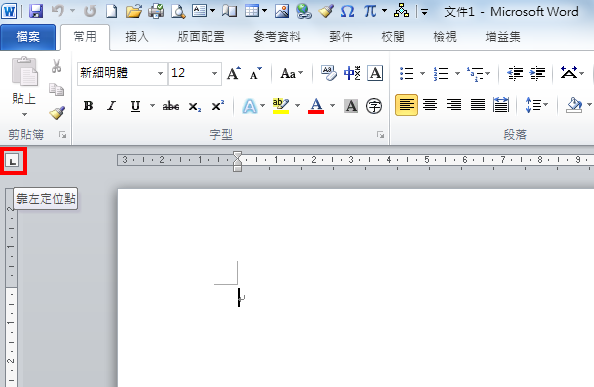Toggle strikethrough abc button
594x387 pixels.
(x=170, y=106)
